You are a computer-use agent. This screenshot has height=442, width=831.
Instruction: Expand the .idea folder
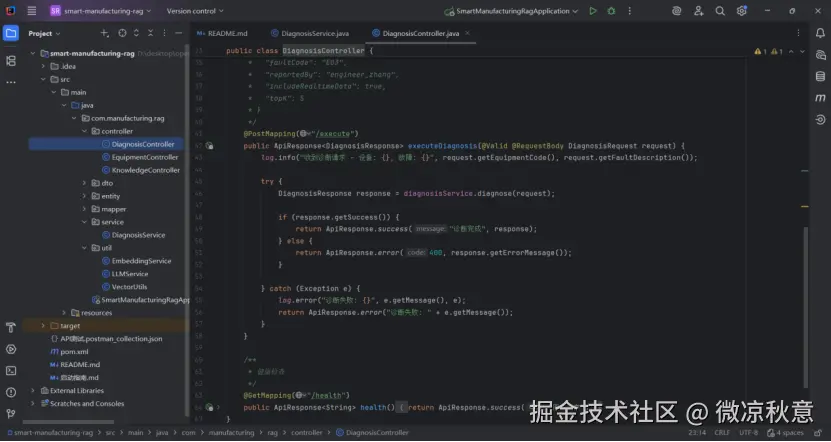43,66
